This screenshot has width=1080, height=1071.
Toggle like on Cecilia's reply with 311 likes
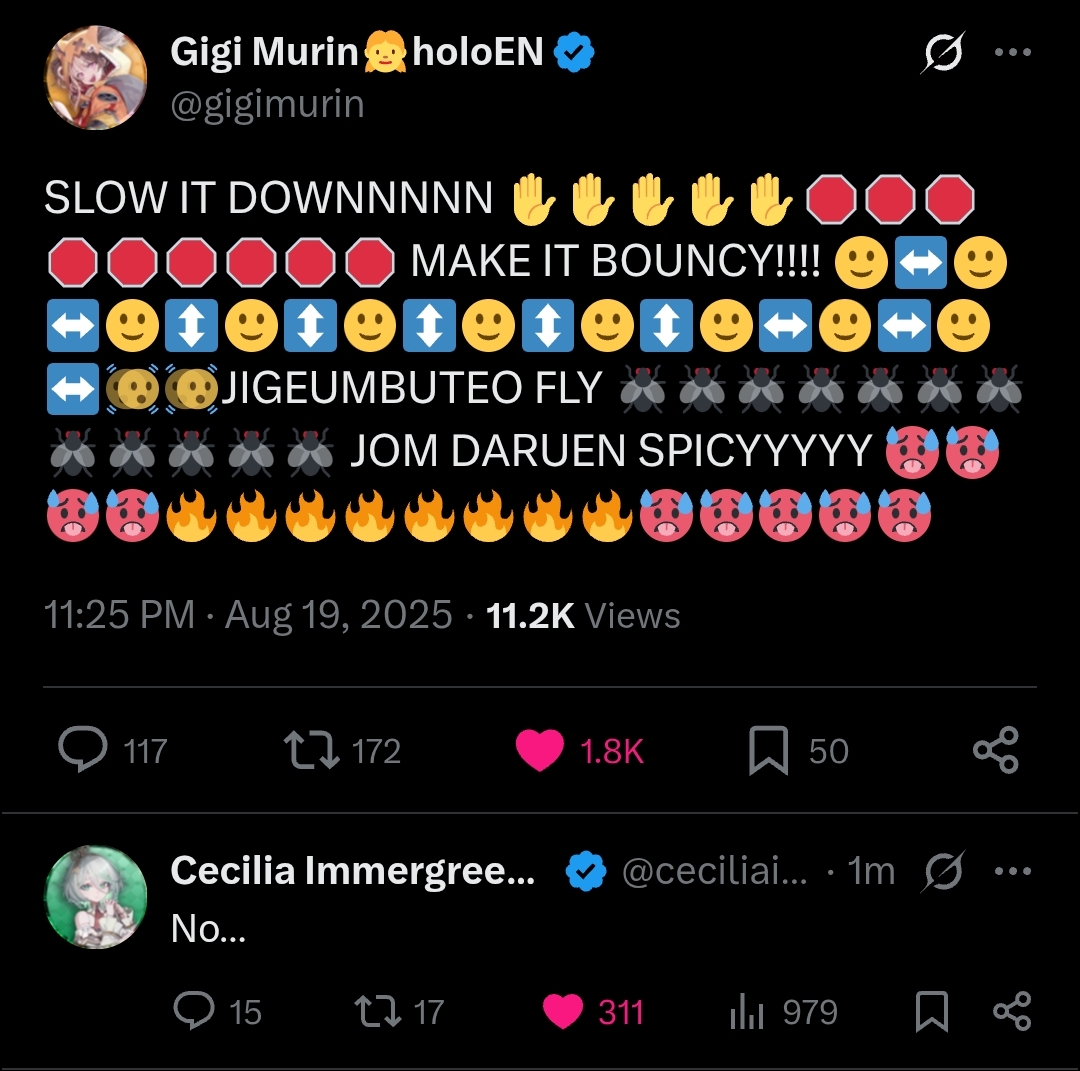(563, 1012)
